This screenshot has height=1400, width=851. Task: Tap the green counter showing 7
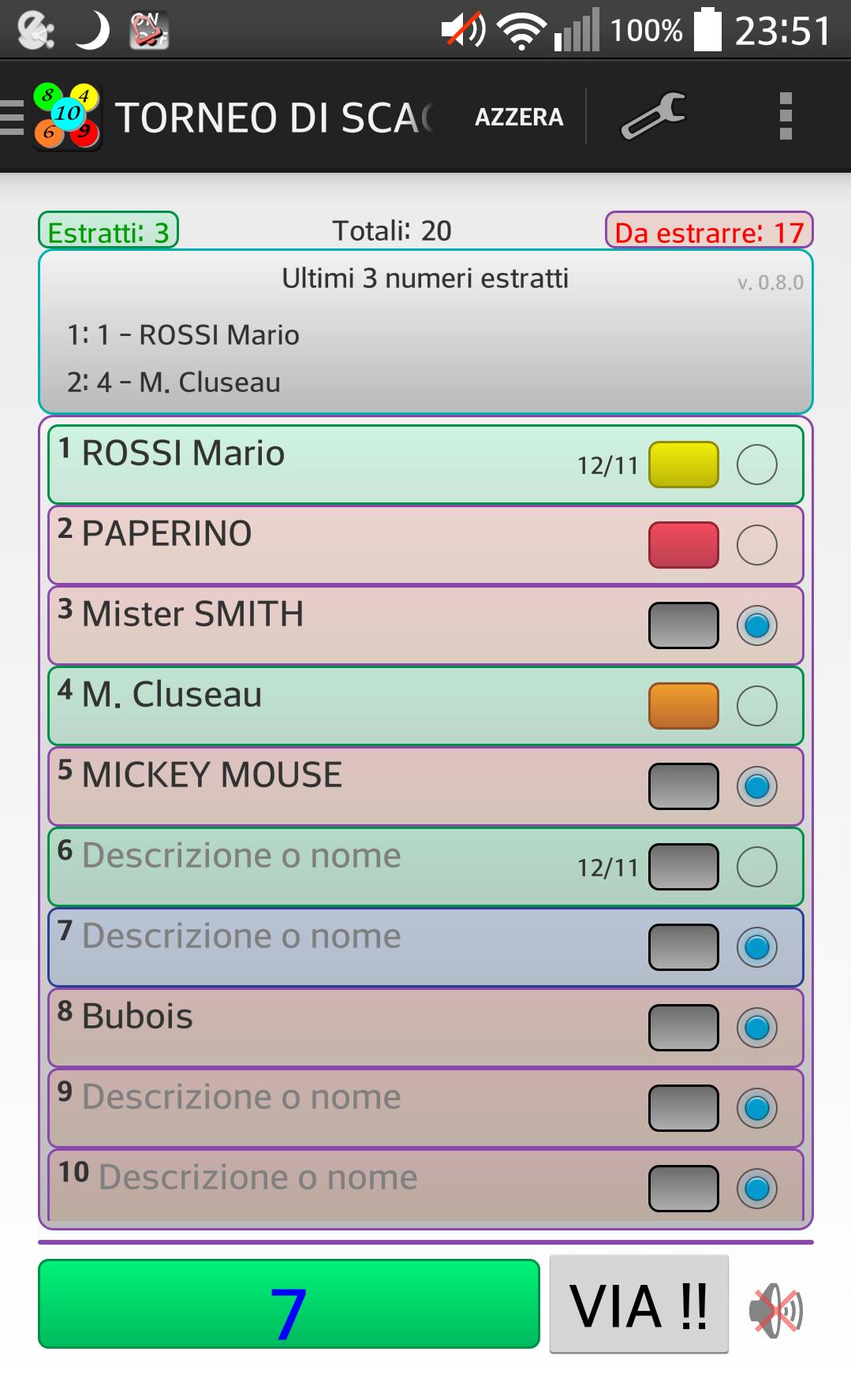point(289,1303)
